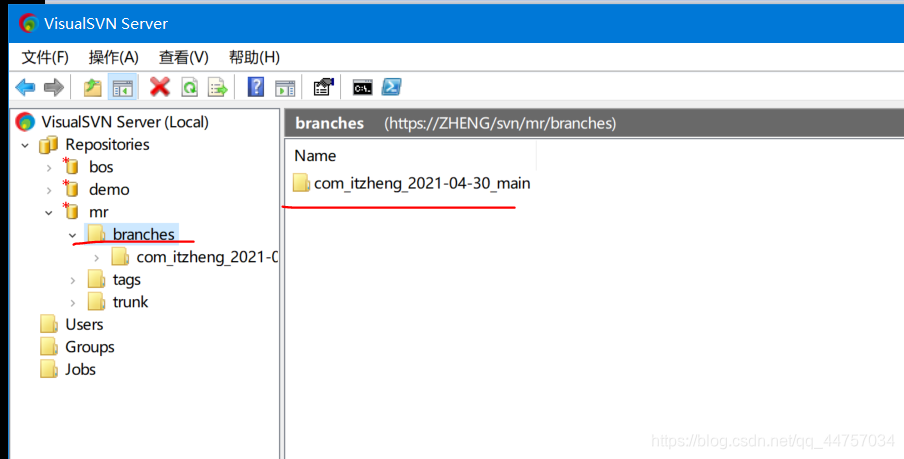Click the Export List toolbar icon
The image size is (904, 459).
217,88
